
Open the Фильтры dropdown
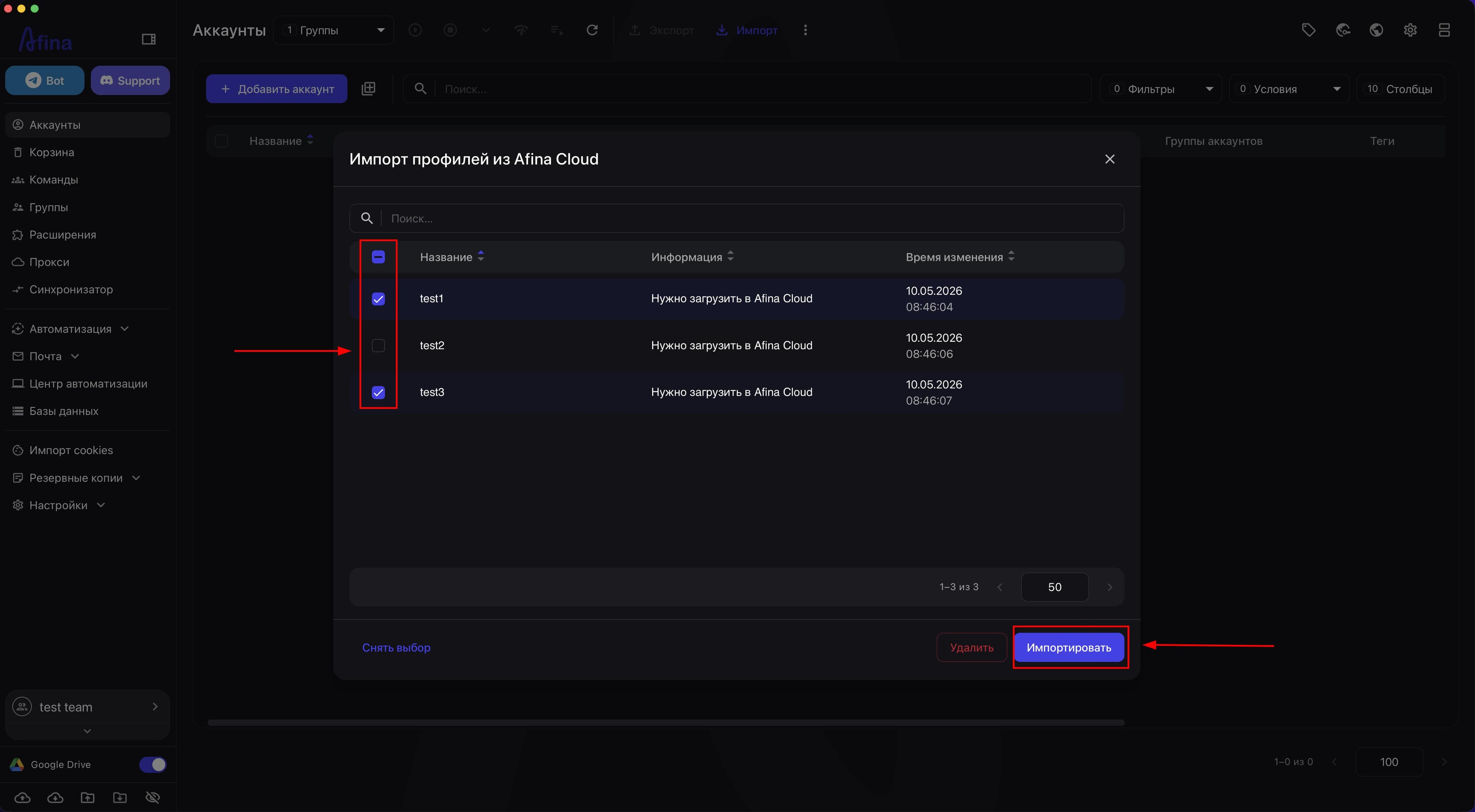click(1161, 89)
